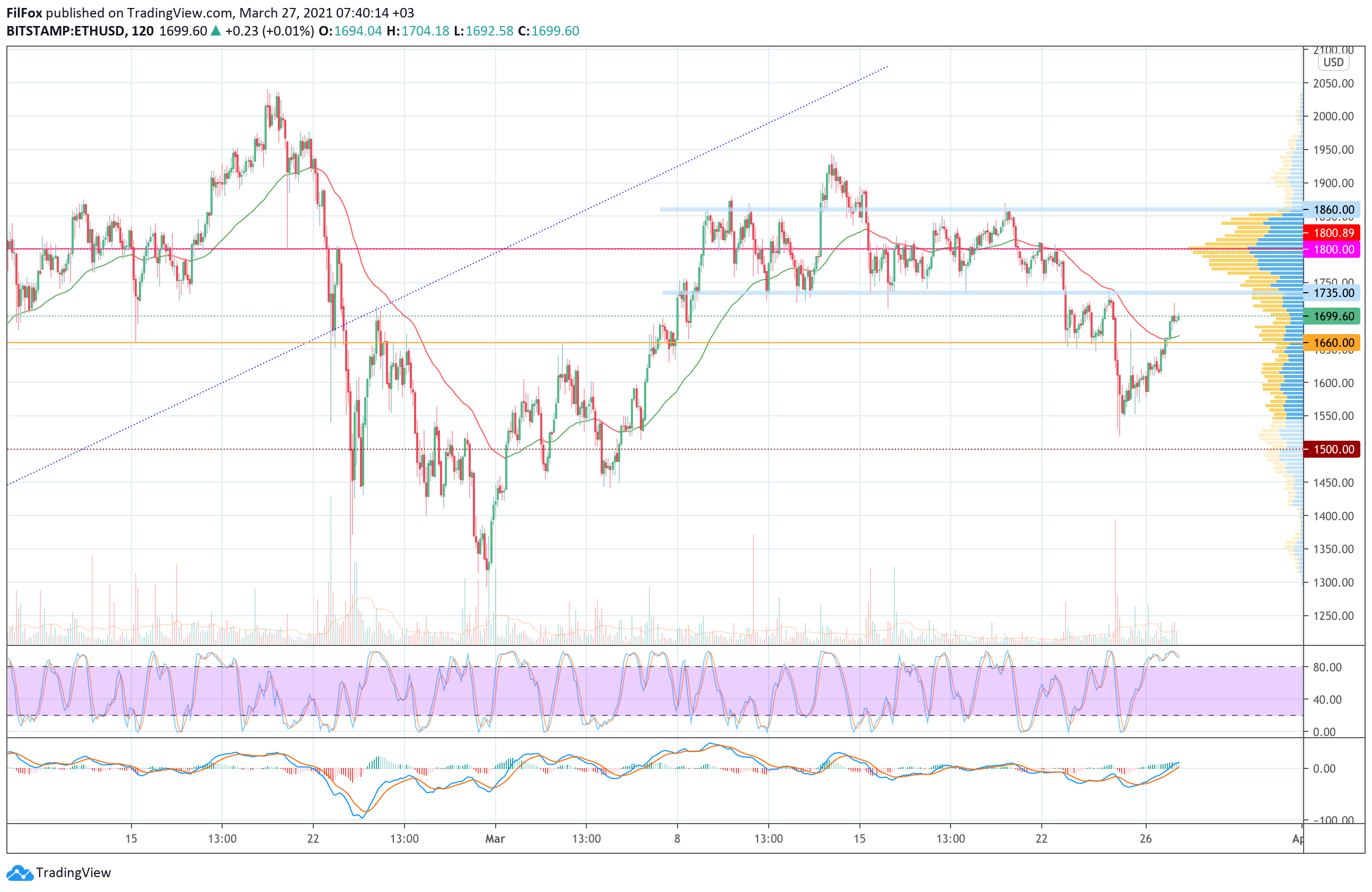This screenshot has width=1372, height=892.
Task: Click the red 1800.89 price label
Action: click(x=1333, y=233)
